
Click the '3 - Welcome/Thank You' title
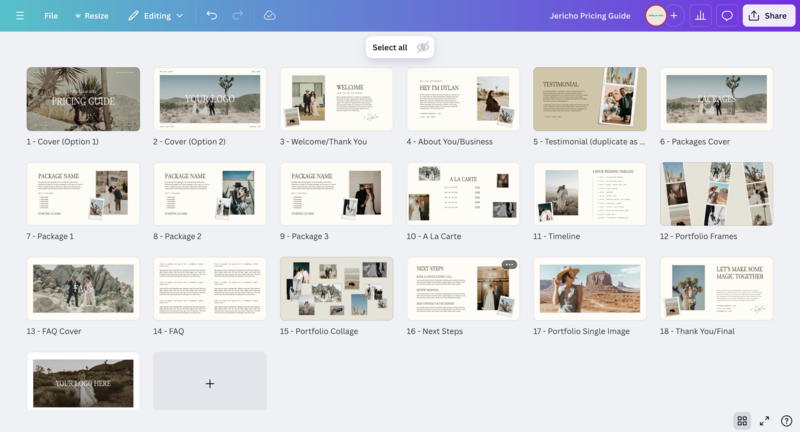pyautogui.click(x=323, y=142)
